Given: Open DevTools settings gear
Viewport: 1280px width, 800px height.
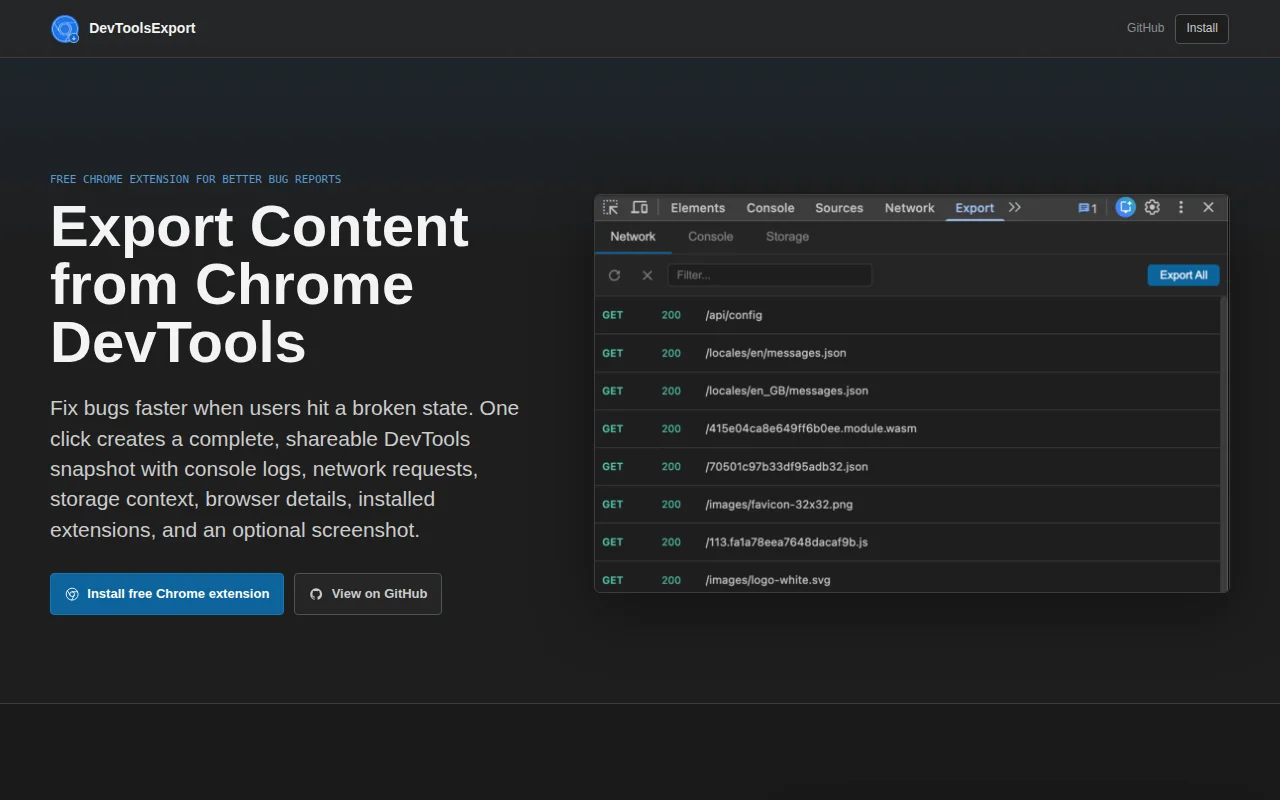Looking at the screenshot, I should [x=1152, y=207].
